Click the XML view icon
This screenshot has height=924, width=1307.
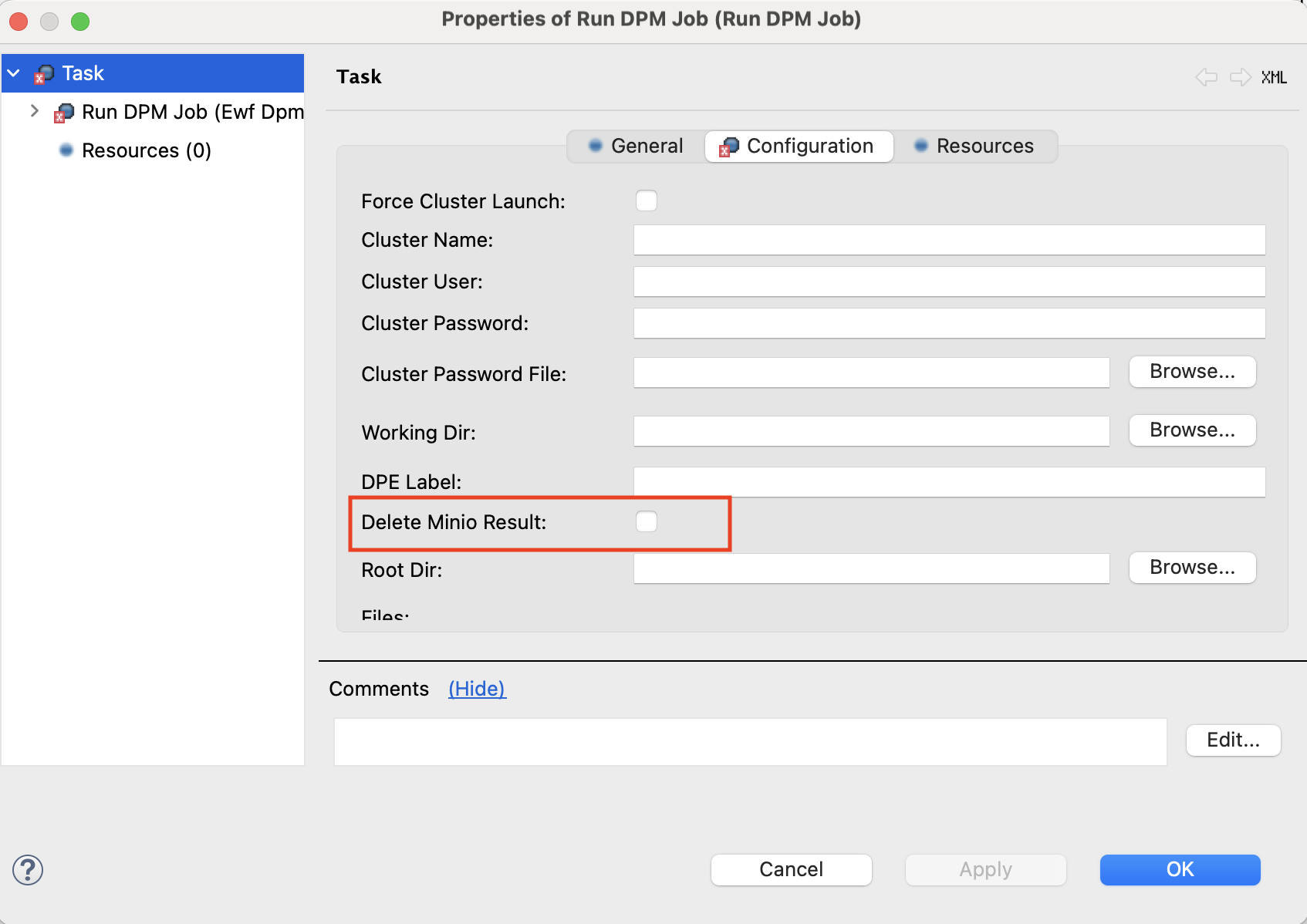(1274, 77)
